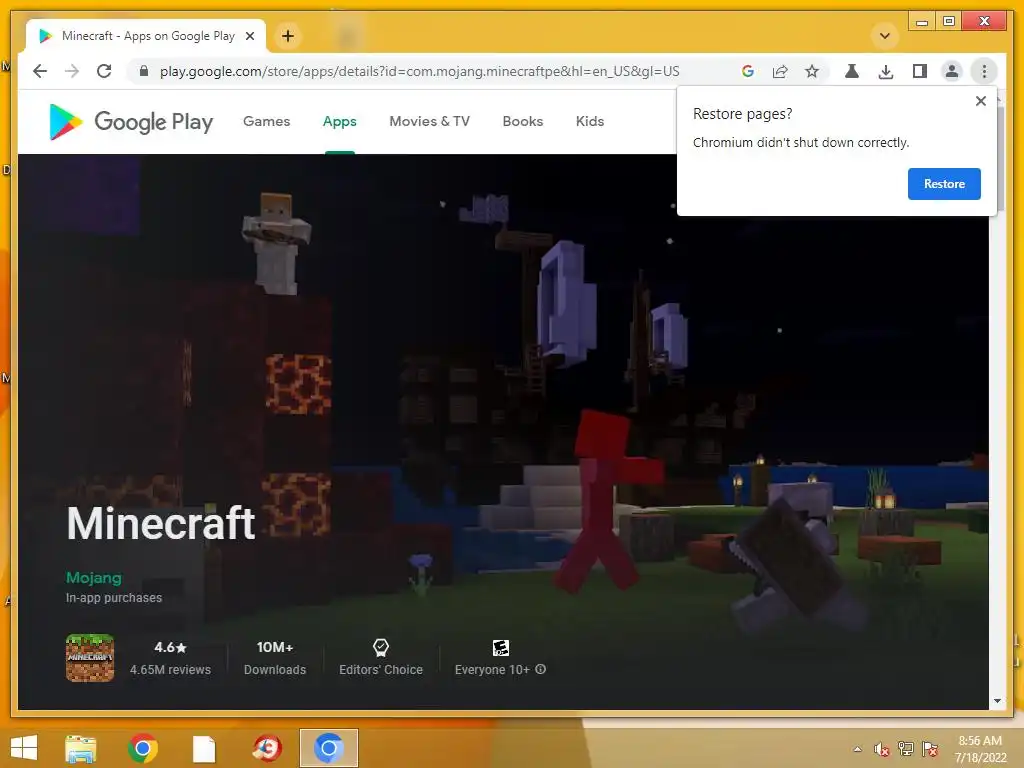Show content rating info icon
The image size is (1024, 768).
(x=540, y=669)
